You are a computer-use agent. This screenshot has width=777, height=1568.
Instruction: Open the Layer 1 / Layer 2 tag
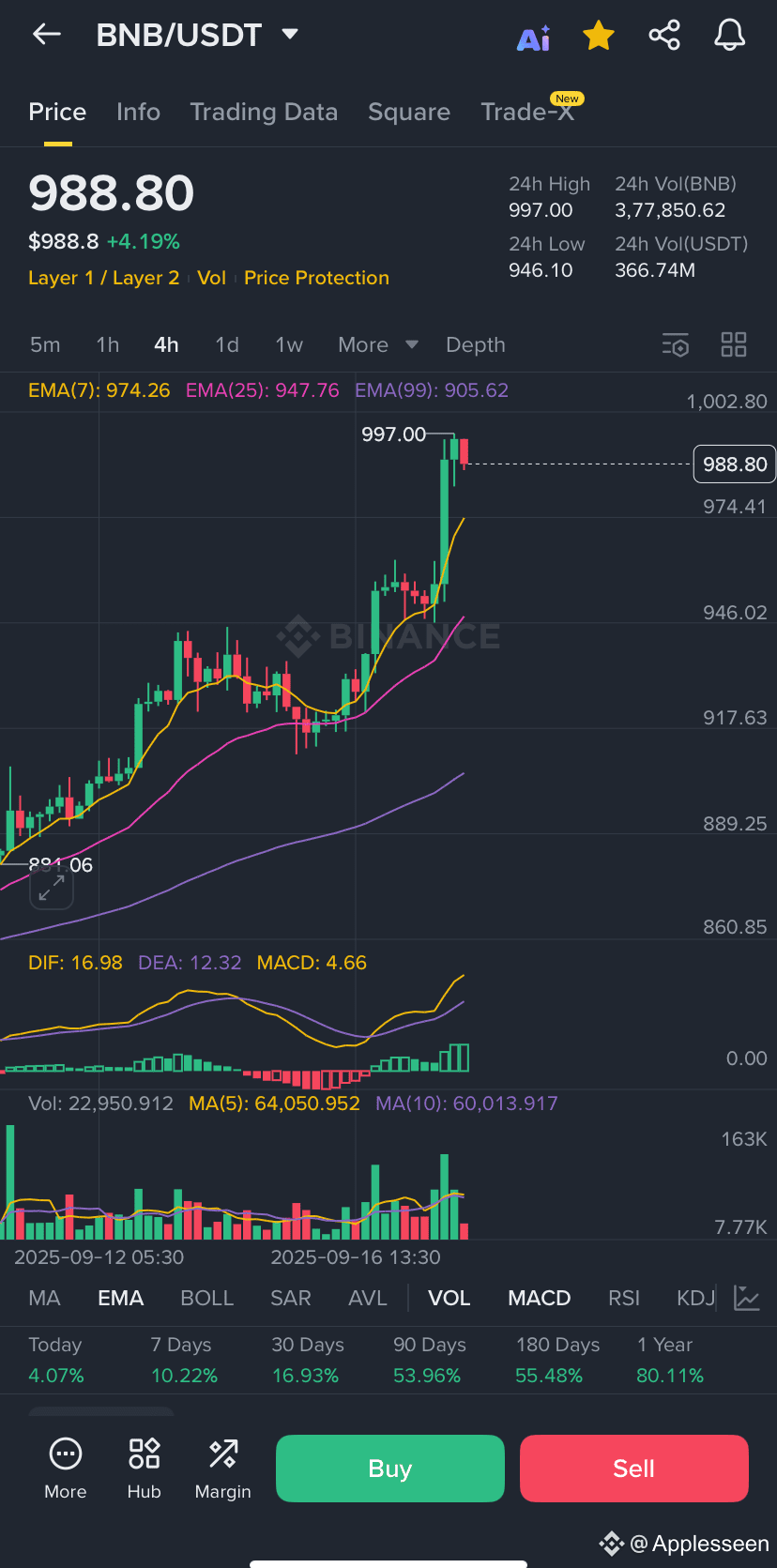click(x=103, y=278)
